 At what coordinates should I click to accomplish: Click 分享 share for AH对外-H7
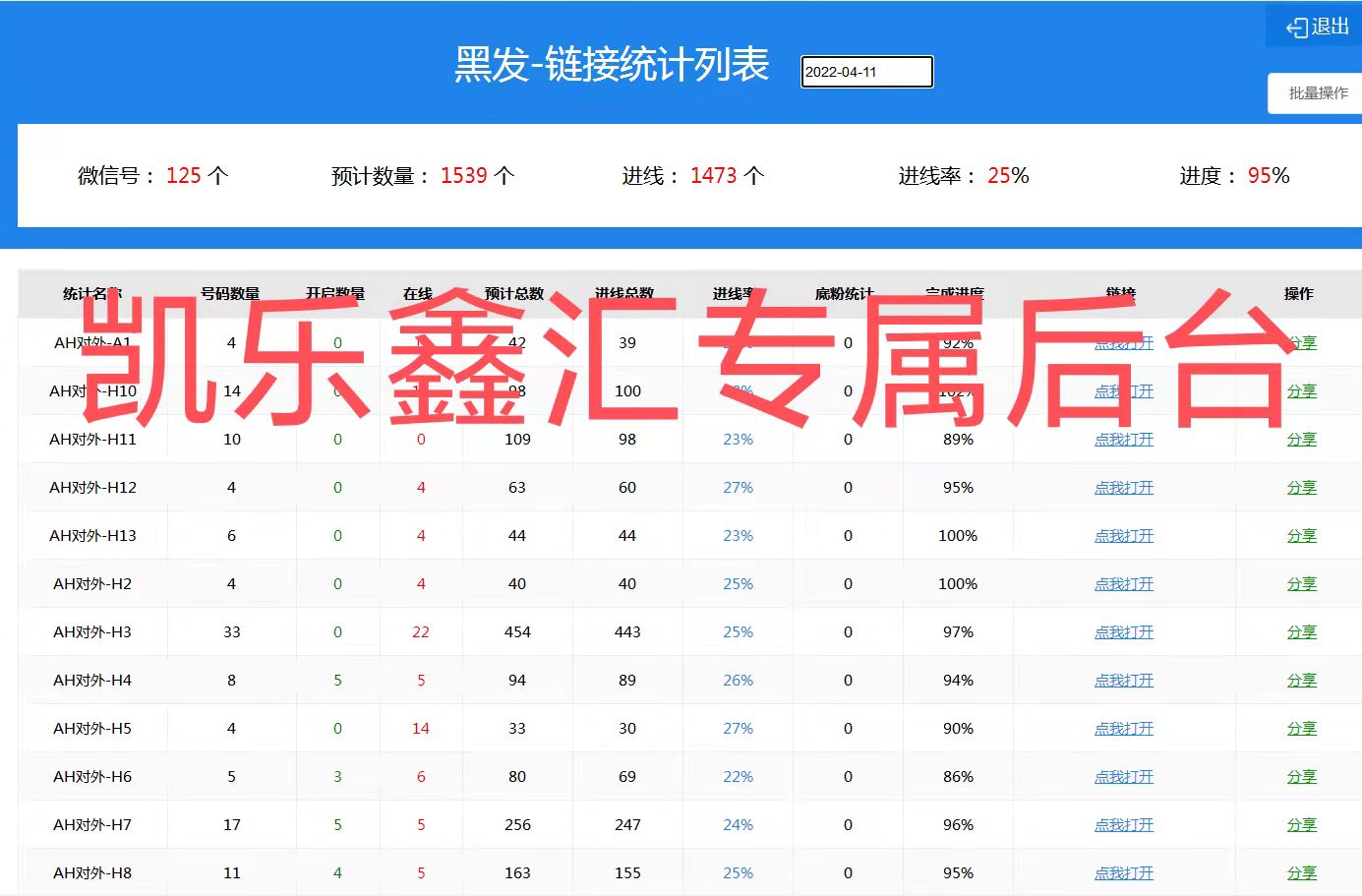click(1302, 825)
